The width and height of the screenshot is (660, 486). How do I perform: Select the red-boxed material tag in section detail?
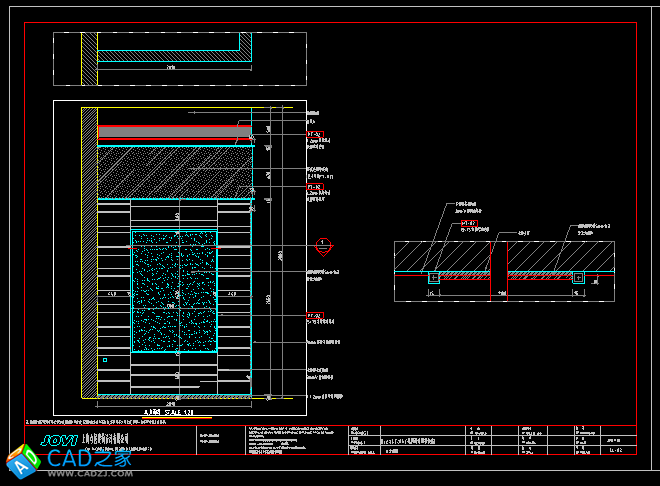(468, 222)
